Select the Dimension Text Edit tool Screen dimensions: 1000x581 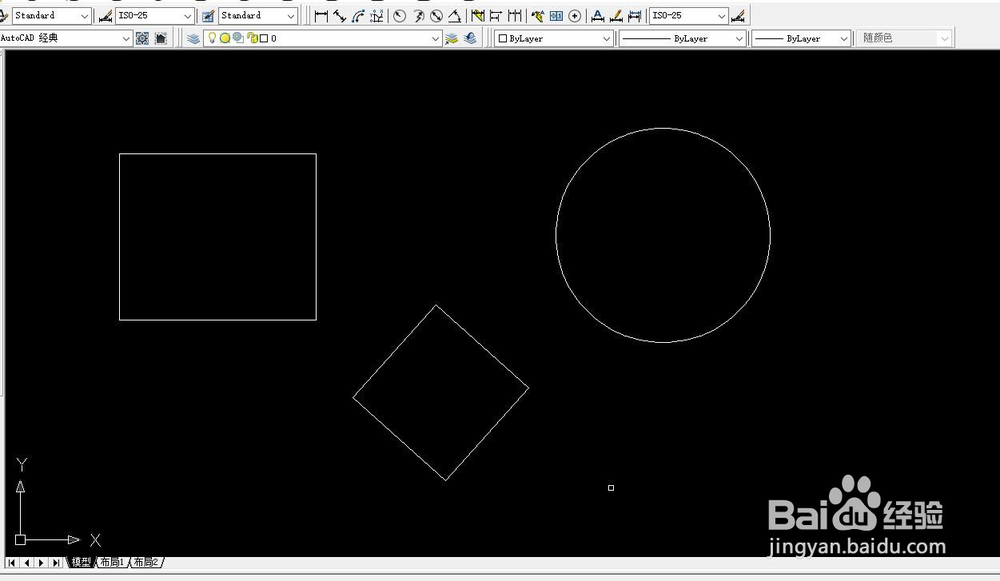click(x=598, y=16)
